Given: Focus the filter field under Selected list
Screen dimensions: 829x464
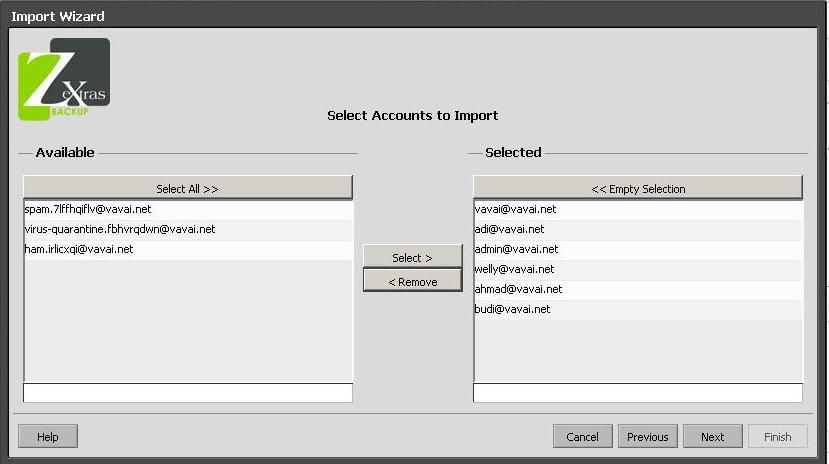Looking at the screenshot, I should (638, 393).
